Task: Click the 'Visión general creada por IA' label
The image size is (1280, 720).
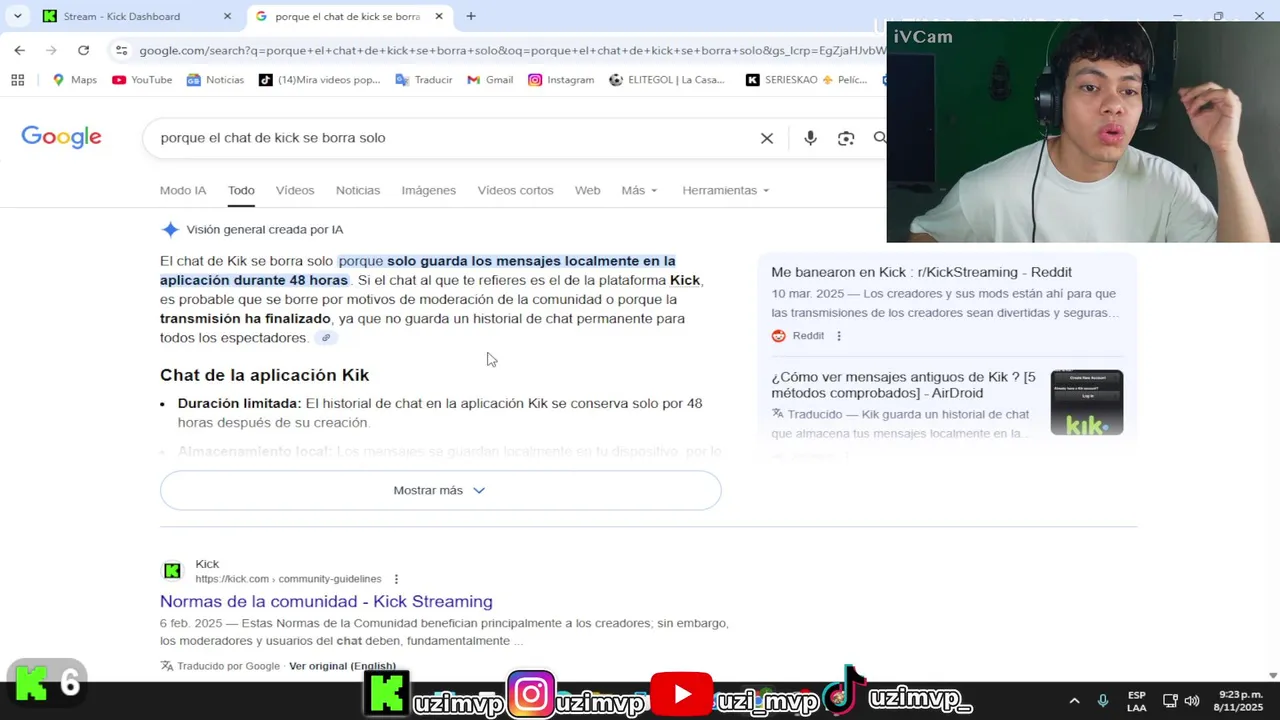Action: tap(264, 230)
